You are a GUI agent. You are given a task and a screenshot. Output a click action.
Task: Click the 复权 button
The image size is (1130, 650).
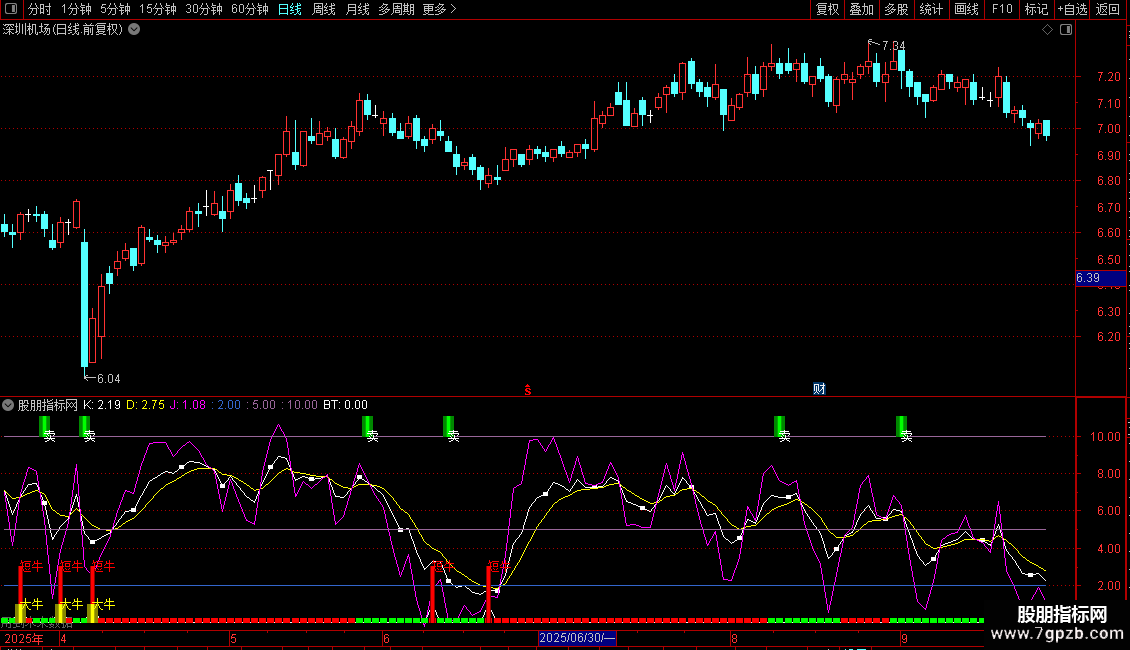pos(827,10)
